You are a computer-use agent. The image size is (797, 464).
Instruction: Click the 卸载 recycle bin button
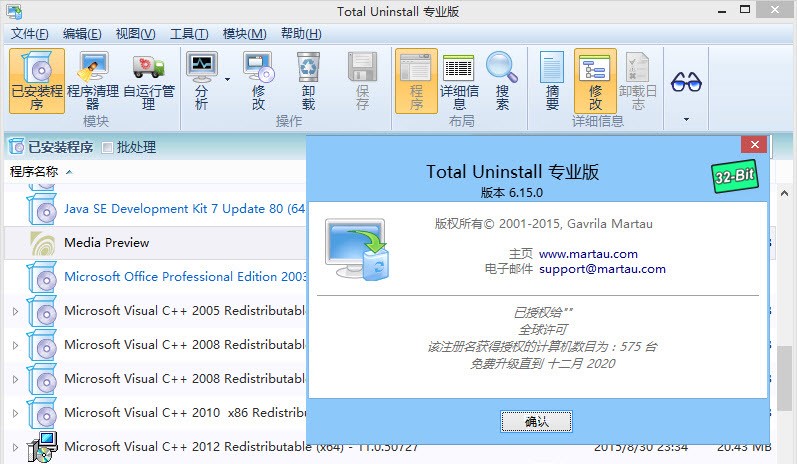(x=309, y=81)
